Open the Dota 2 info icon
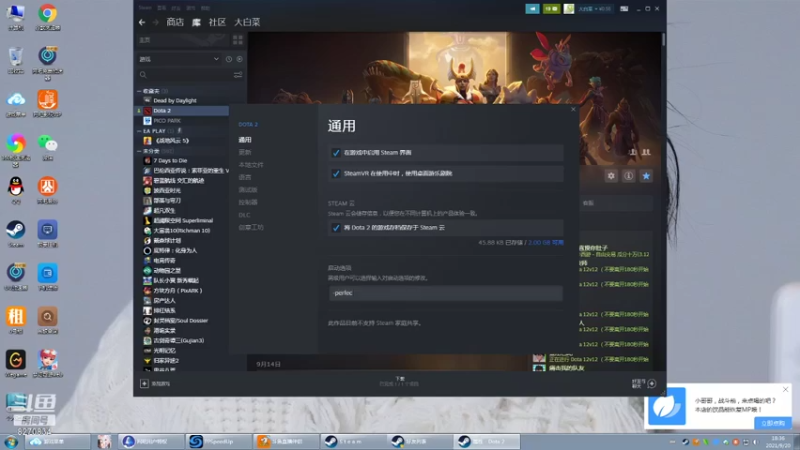Image resolution: width=800 pixels, height=450 pixels. [x=629, y=176]
